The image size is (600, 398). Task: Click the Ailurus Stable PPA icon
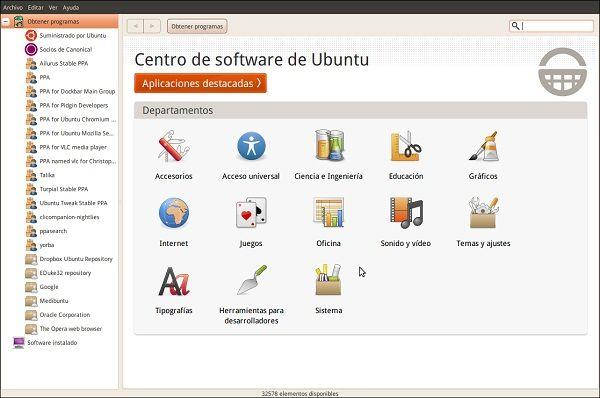coord(31,64)
